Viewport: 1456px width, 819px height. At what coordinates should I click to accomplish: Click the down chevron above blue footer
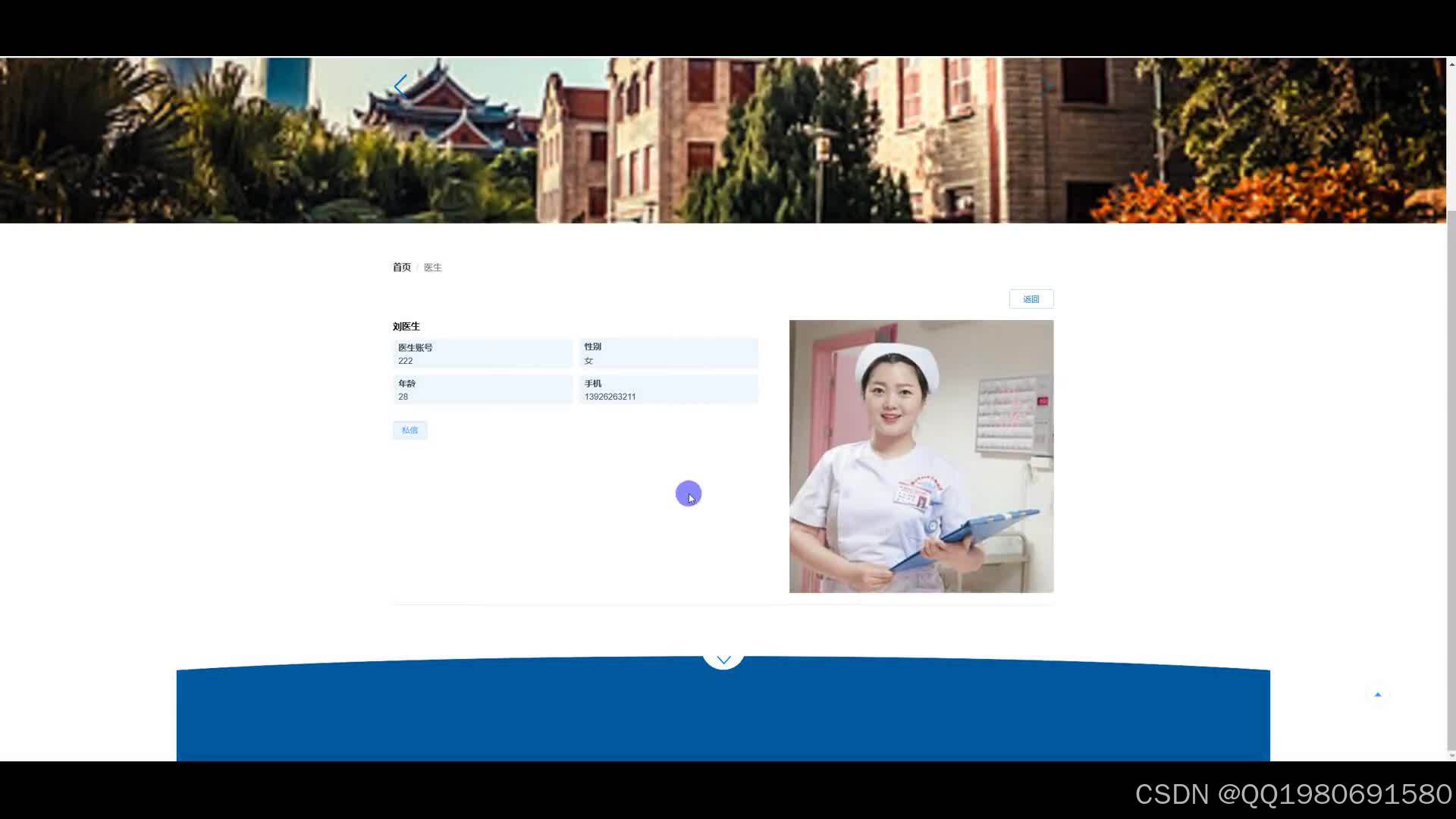pos(723,660)
